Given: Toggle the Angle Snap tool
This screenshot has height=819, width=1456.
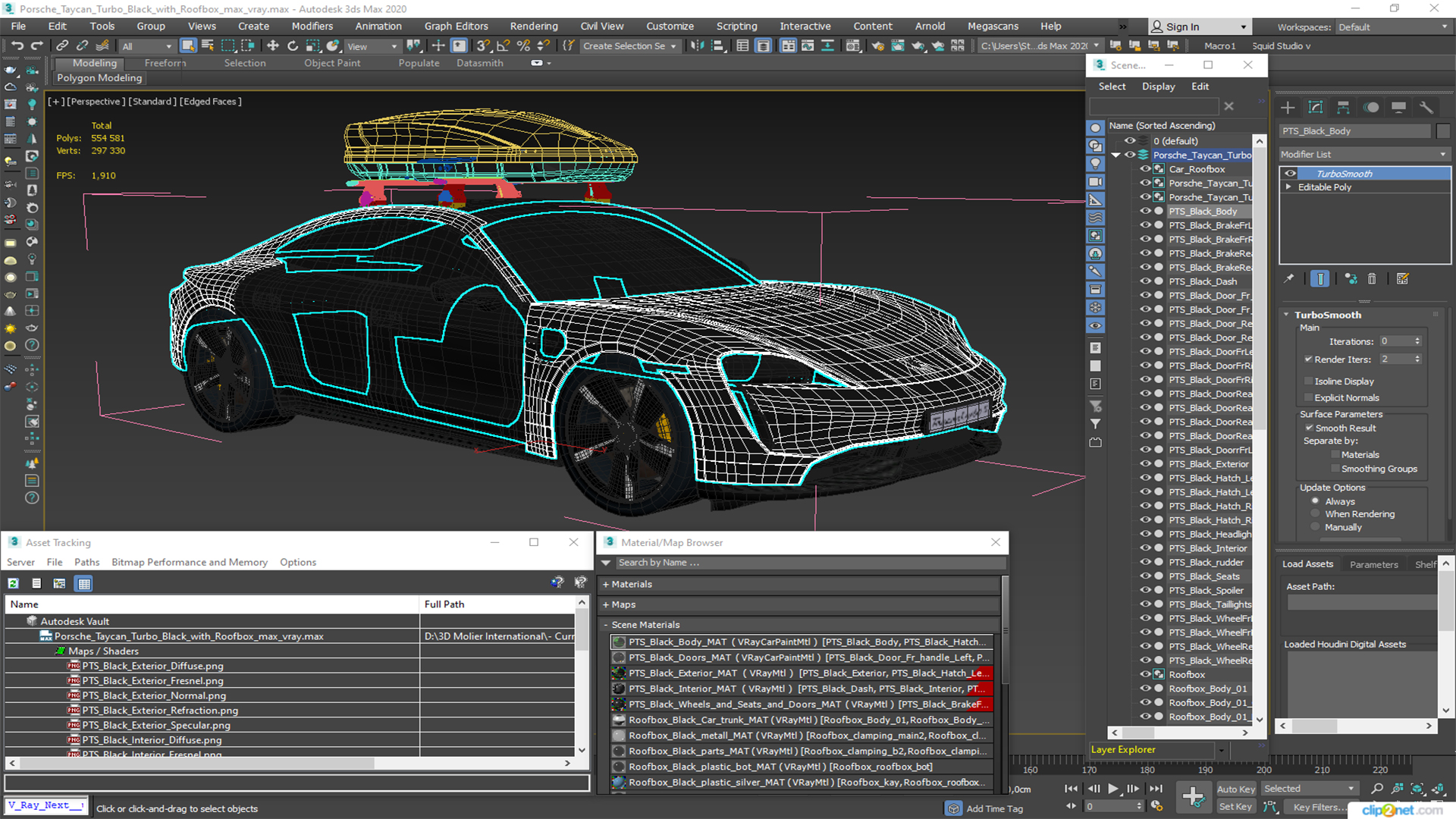Looking at the screenshot, I should 504,45.
